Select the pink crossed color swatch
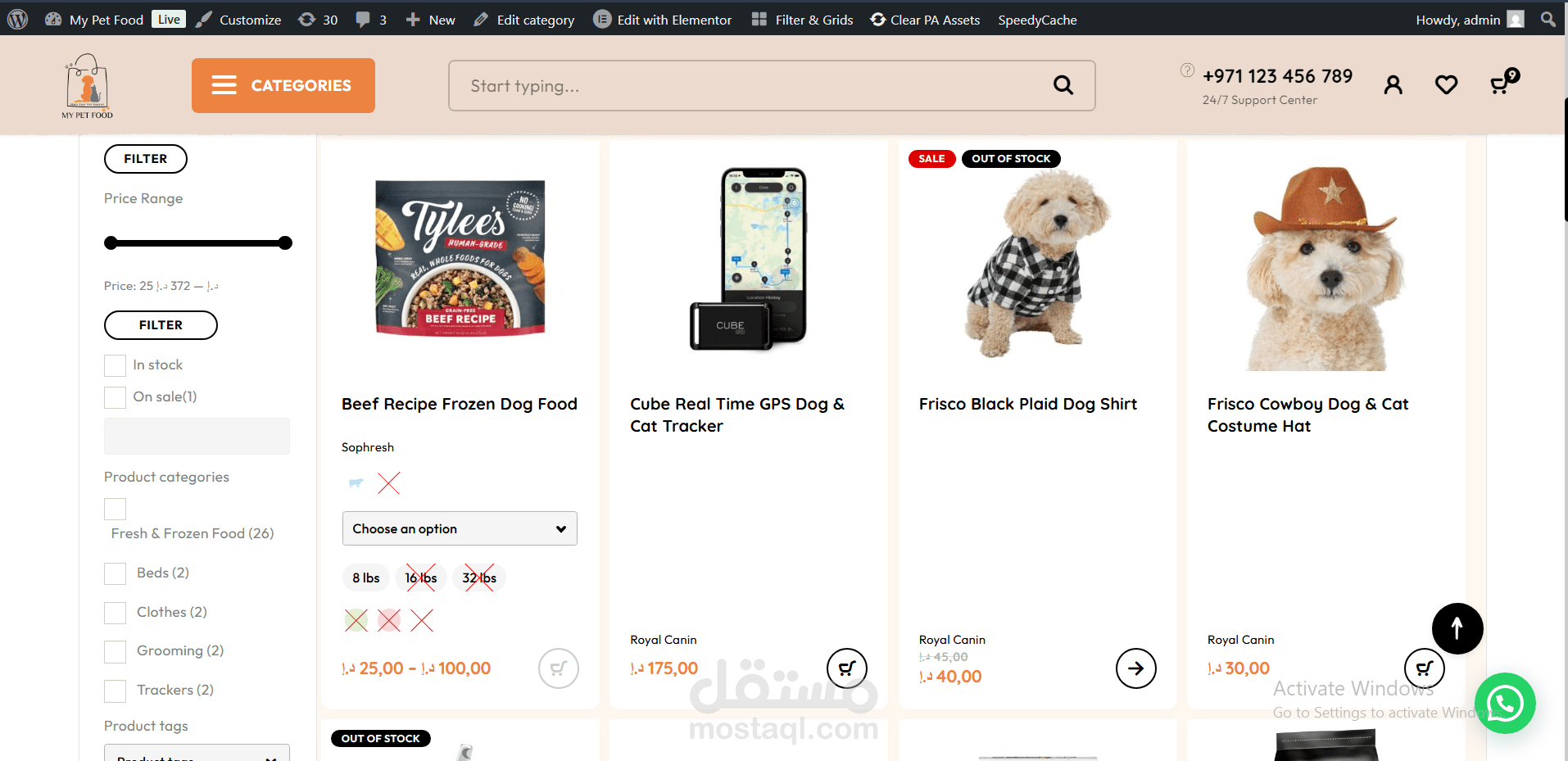The height and width of the screenshot is (761, 1568). (389, 620)
